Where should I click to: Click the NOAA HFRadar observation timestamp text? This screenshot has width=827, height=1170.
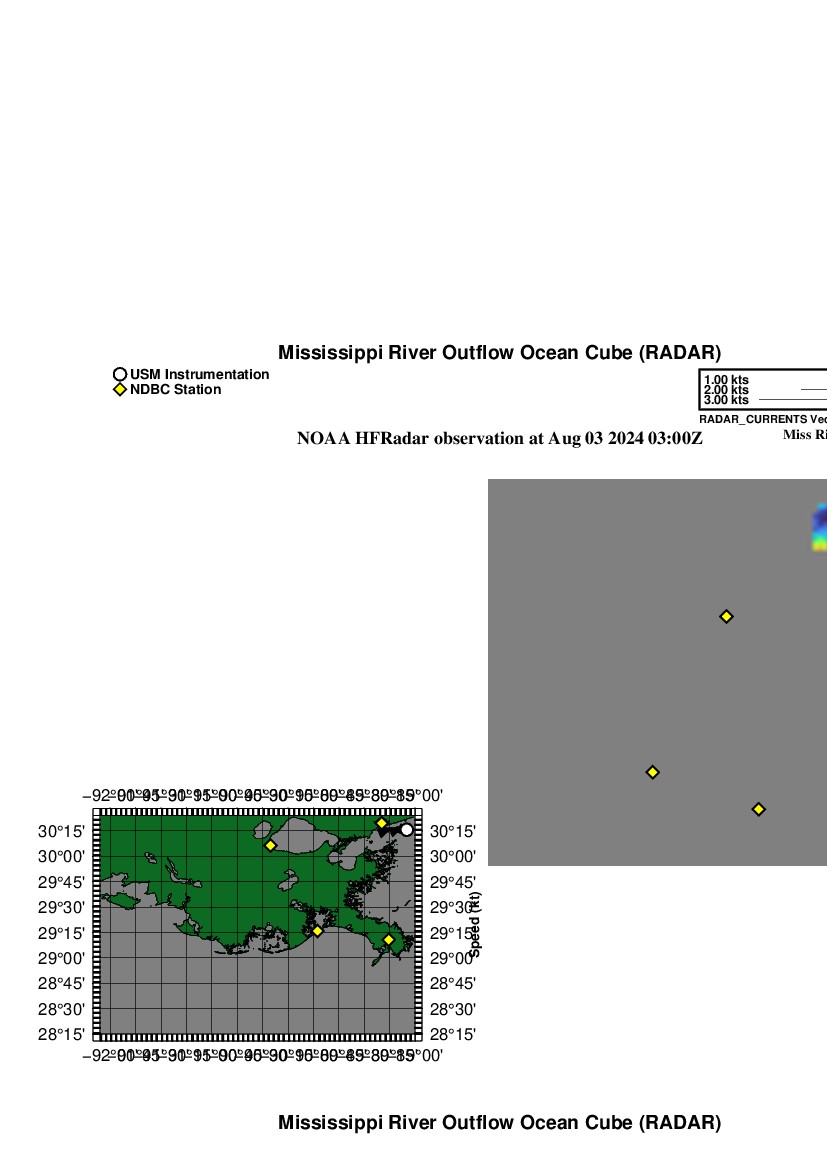pos(499,438)
